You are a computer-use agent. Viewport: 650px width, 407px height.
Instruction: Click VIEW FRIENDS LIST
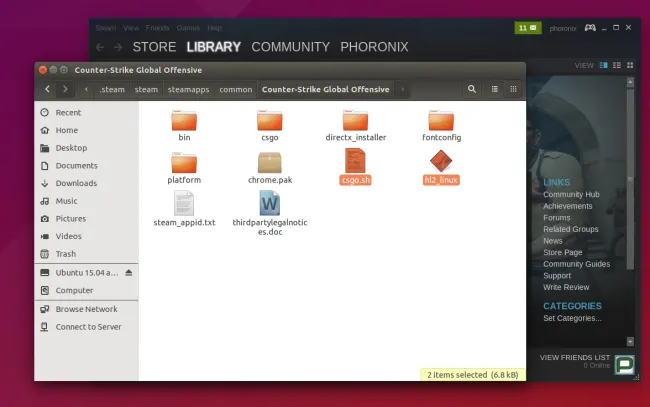(x=575, y=357)
